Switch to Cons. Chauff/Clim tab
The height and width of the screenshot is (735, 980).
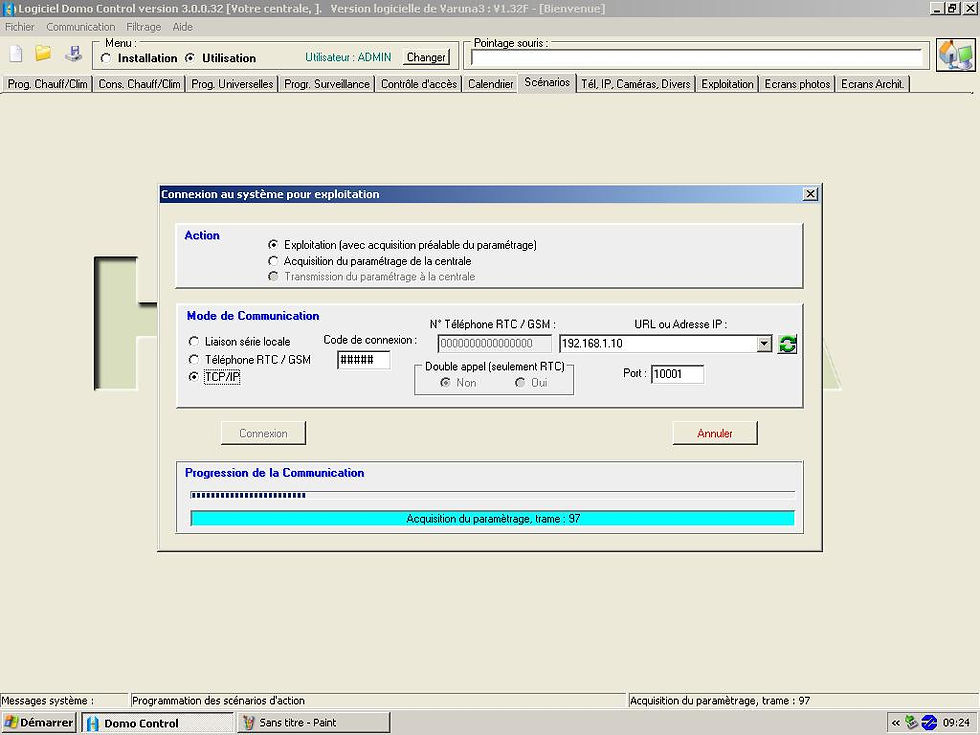click(139, 84)
